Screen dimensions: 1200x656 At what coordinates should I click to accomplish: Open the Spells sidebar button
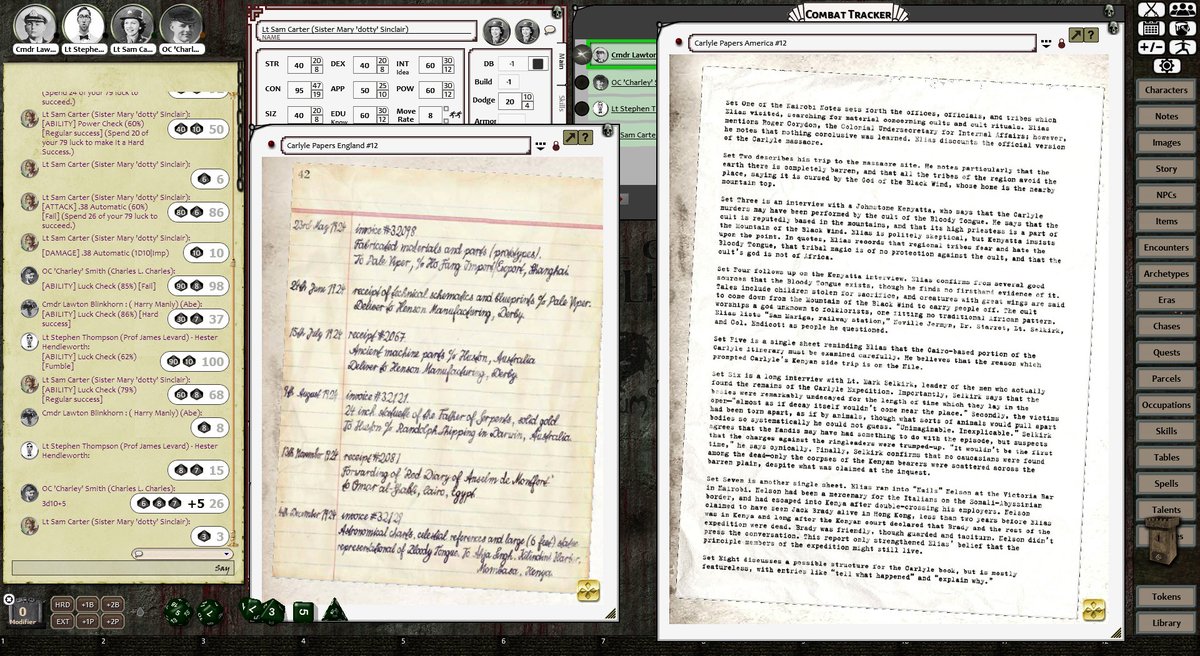(1166, 483)
